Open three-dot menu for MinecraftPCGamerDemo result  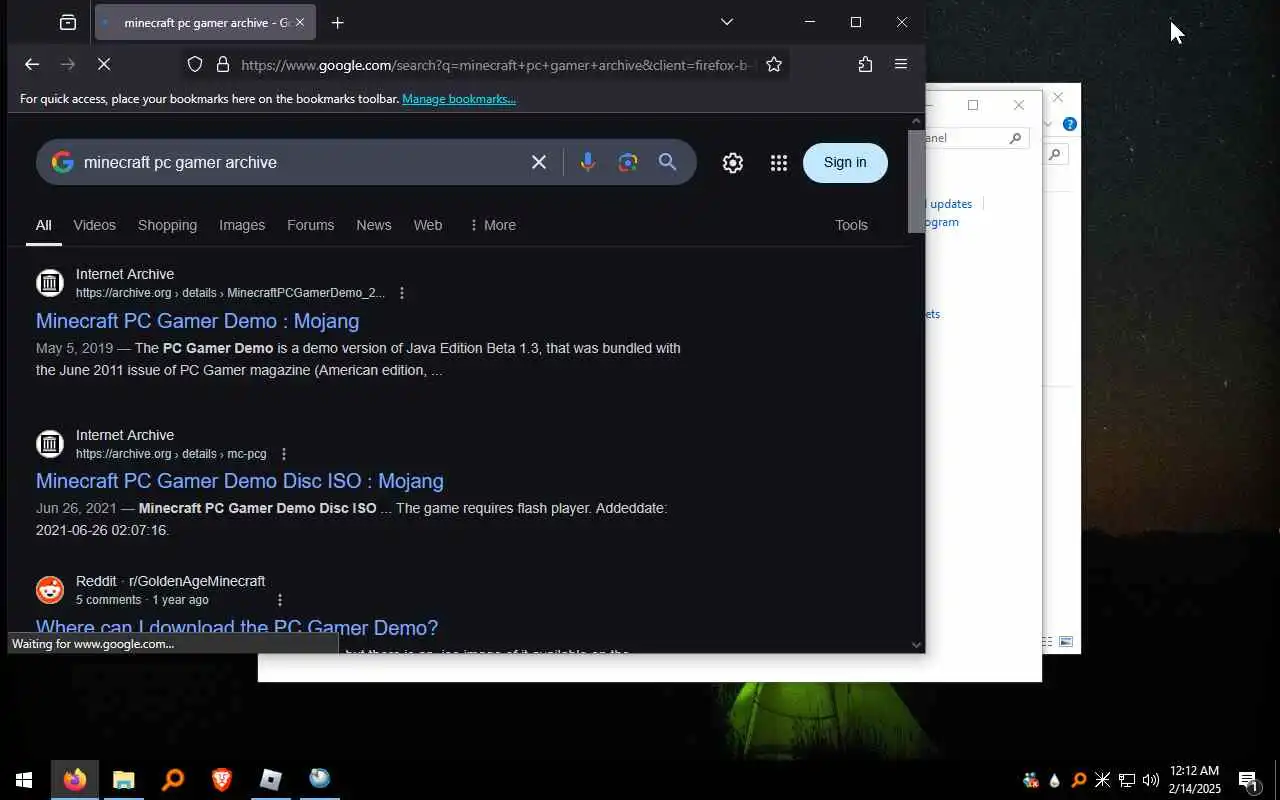pos(402,293)
